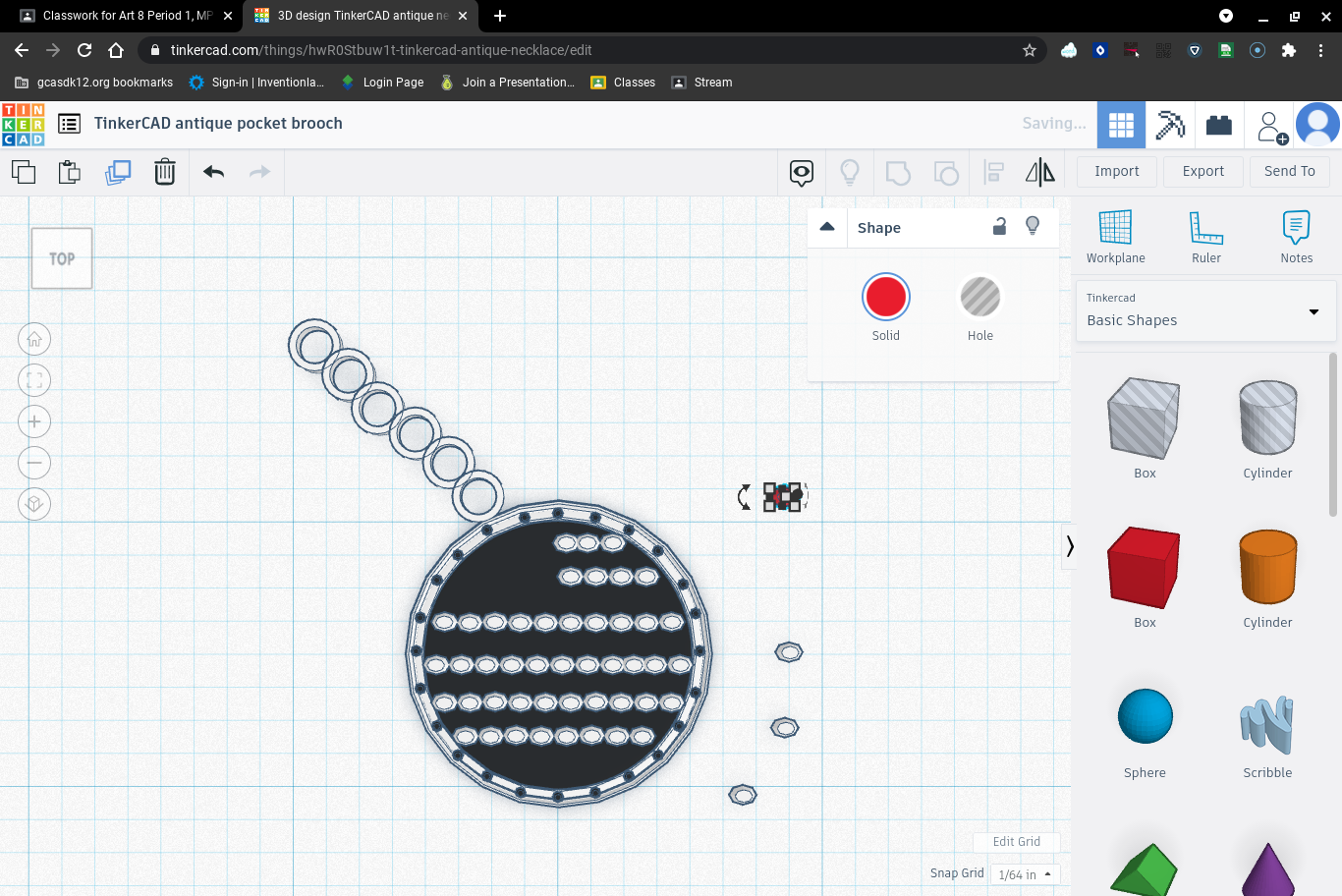Open the Snap Grid value dropdown
This screenshot has height=896, width=1342.
pyautogui.click(x=1024, y=874)
